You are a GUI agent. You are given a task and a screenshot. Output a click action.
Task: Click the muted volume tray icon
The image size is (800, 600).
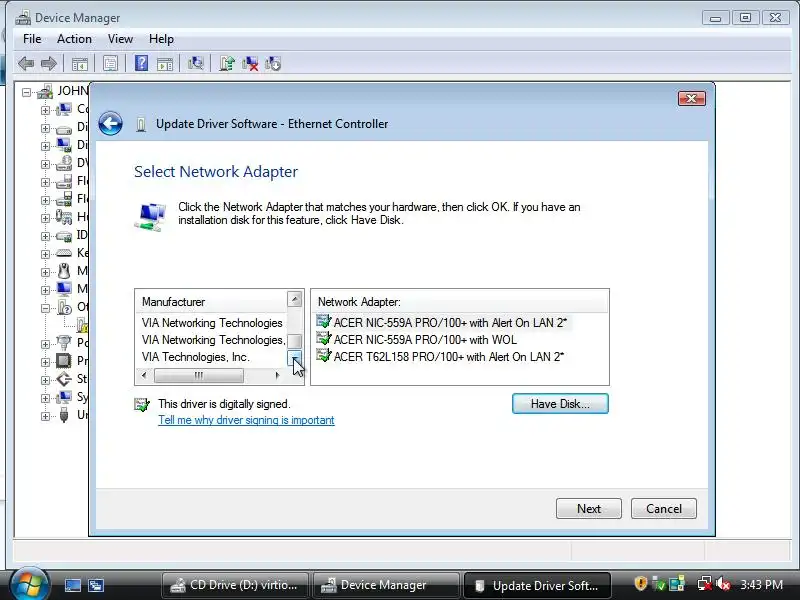[723, 584]
